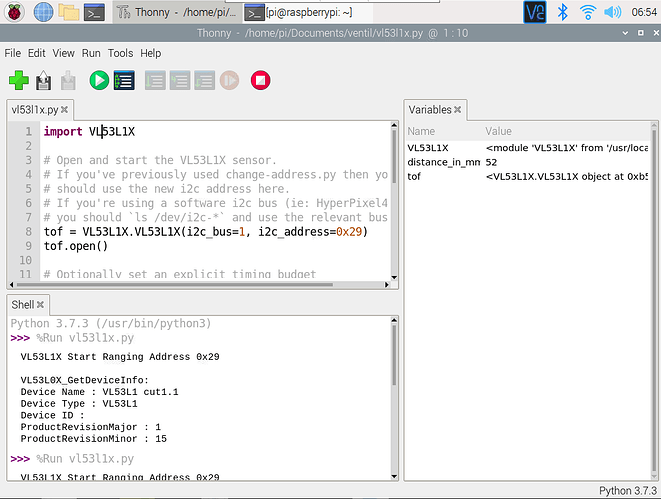Click the volume speaker tray icon

click(x=613, y=12)
